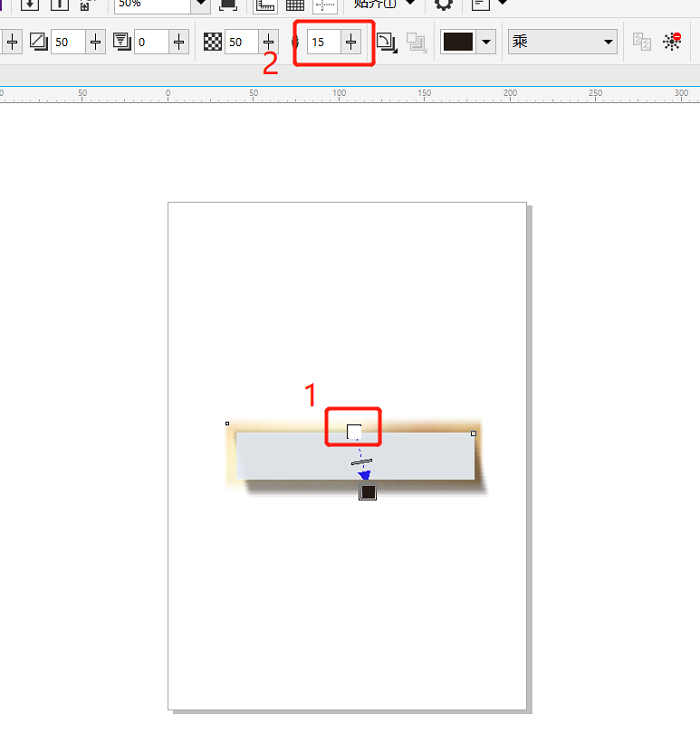Viewport: 700px width, 752px height.
Task: Click the shadow opacity slider on canvas
Action: pyautogui.click(x=362, y=462)
